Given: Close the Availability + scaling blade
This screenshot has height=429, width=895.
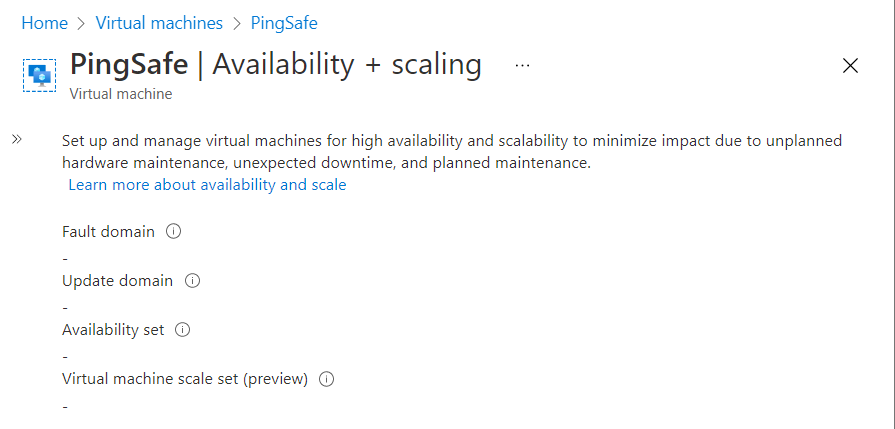Looking at the screenshot, I should 850,66.
